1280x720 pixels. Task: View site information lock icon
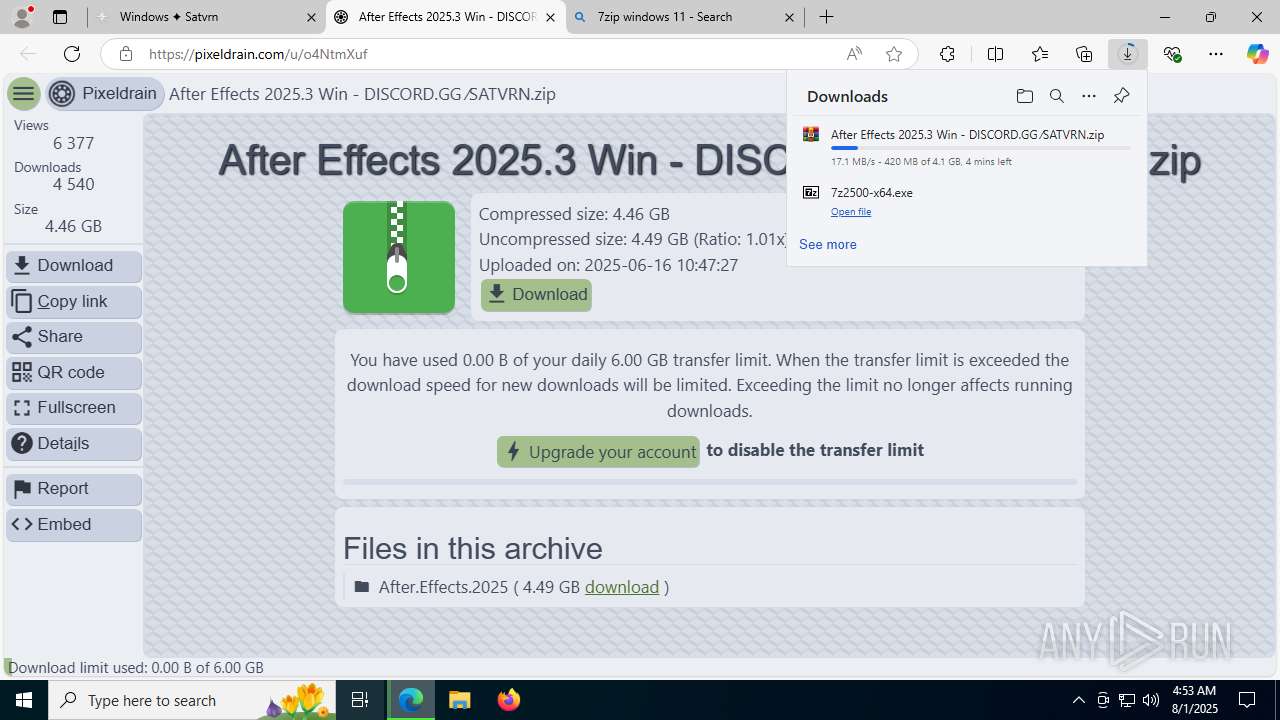[126, 54]
